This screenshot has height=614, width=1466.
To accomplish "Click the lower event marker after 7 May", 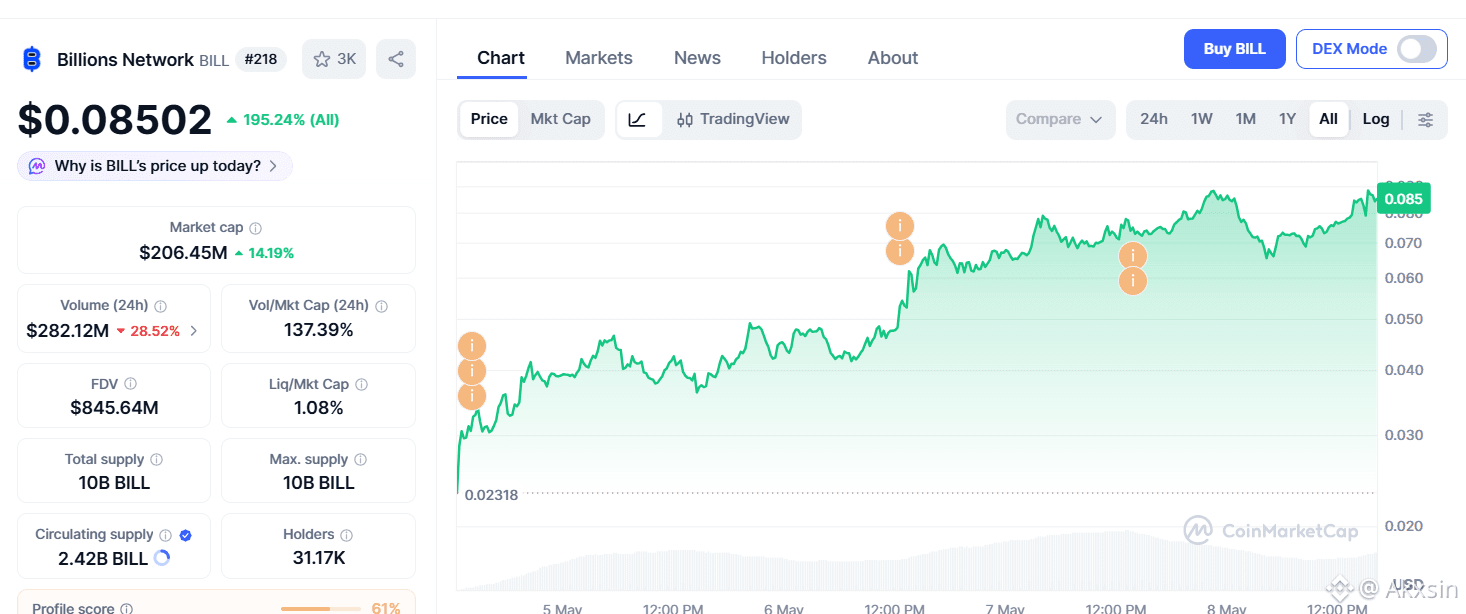I will [1133, 281].
